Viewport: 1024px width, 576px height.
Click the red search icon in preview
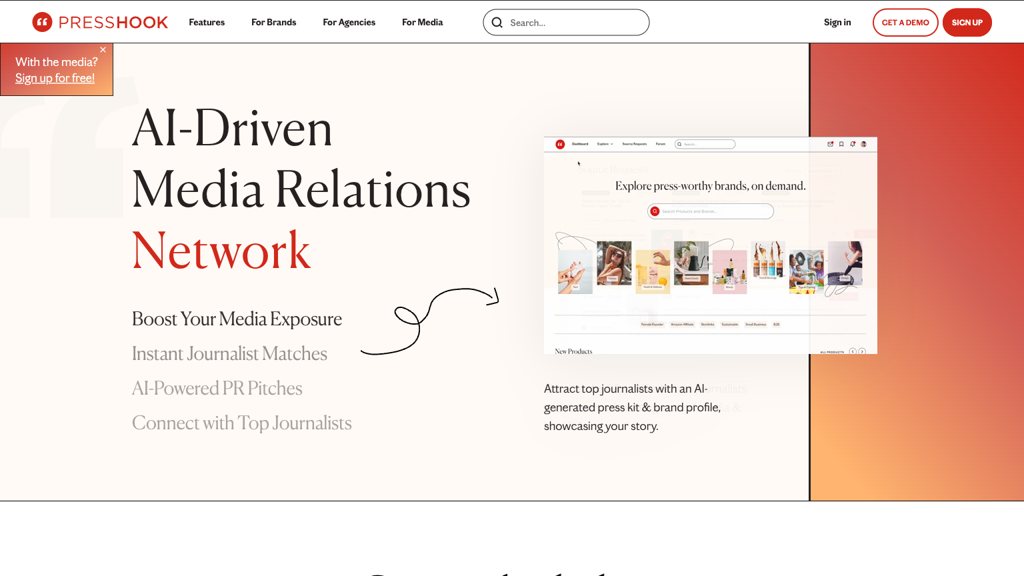(x=655, y=211)
